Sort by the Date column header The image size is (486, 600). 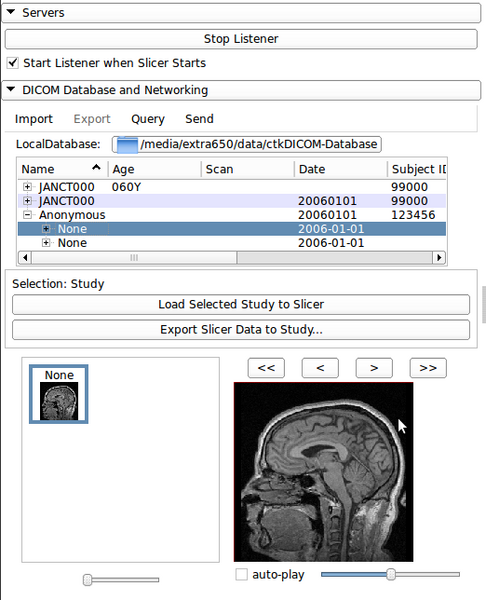(x=341, y=169)
